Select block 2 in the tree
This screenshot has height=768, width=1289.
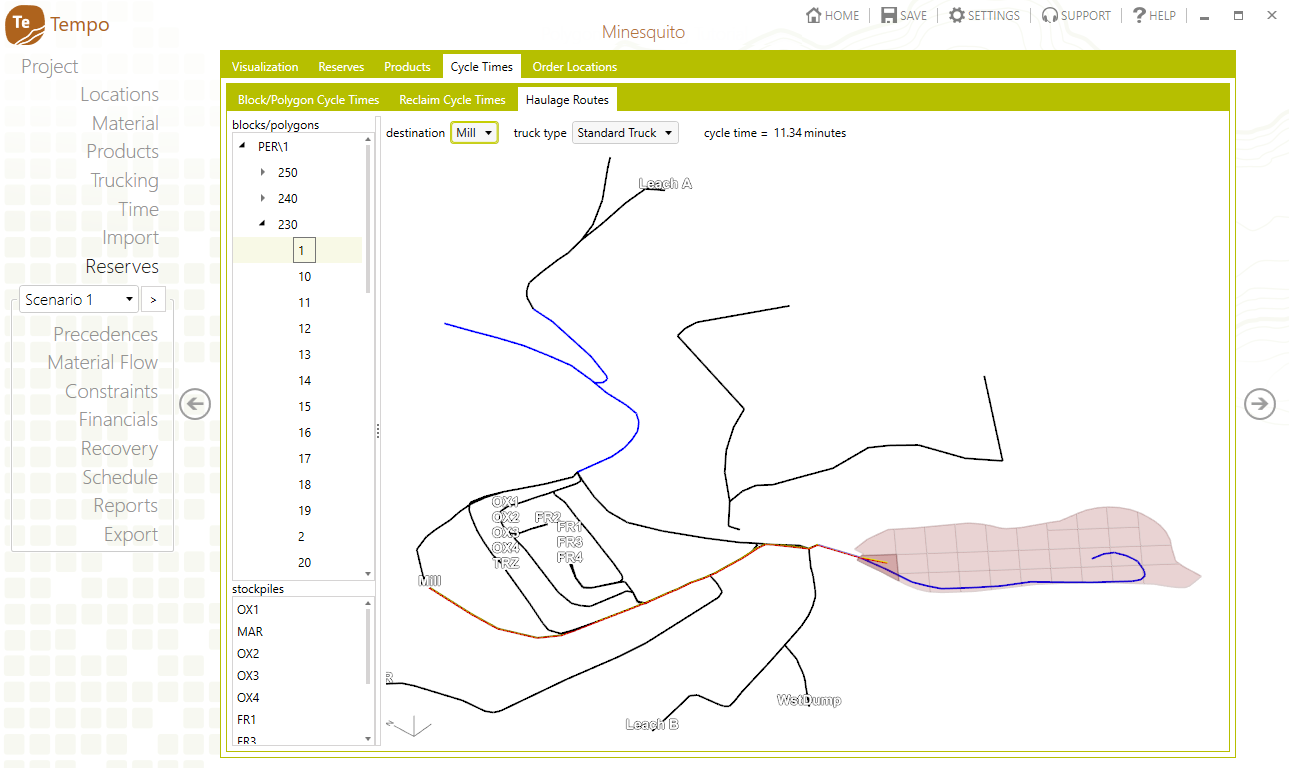[x=299, y=536]
